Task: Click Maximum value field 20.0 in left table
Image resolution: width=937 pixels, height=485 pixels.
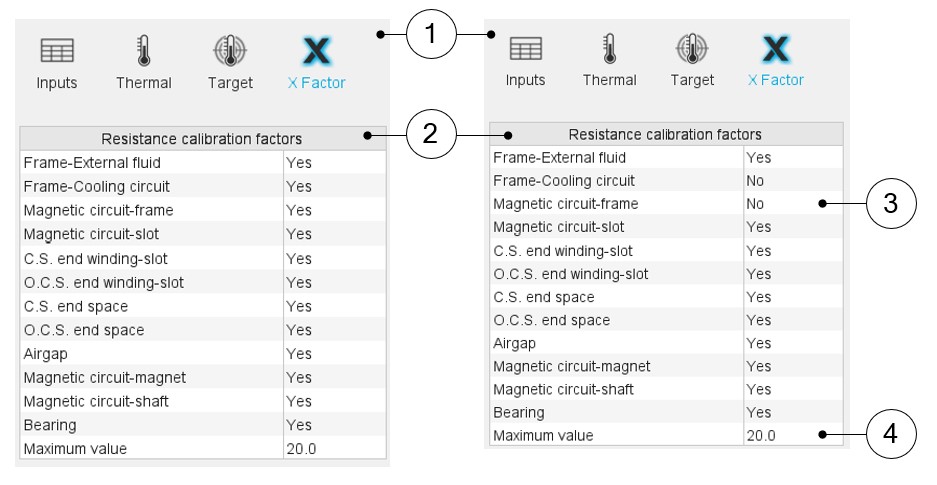Action: click(x=301, y=449)
